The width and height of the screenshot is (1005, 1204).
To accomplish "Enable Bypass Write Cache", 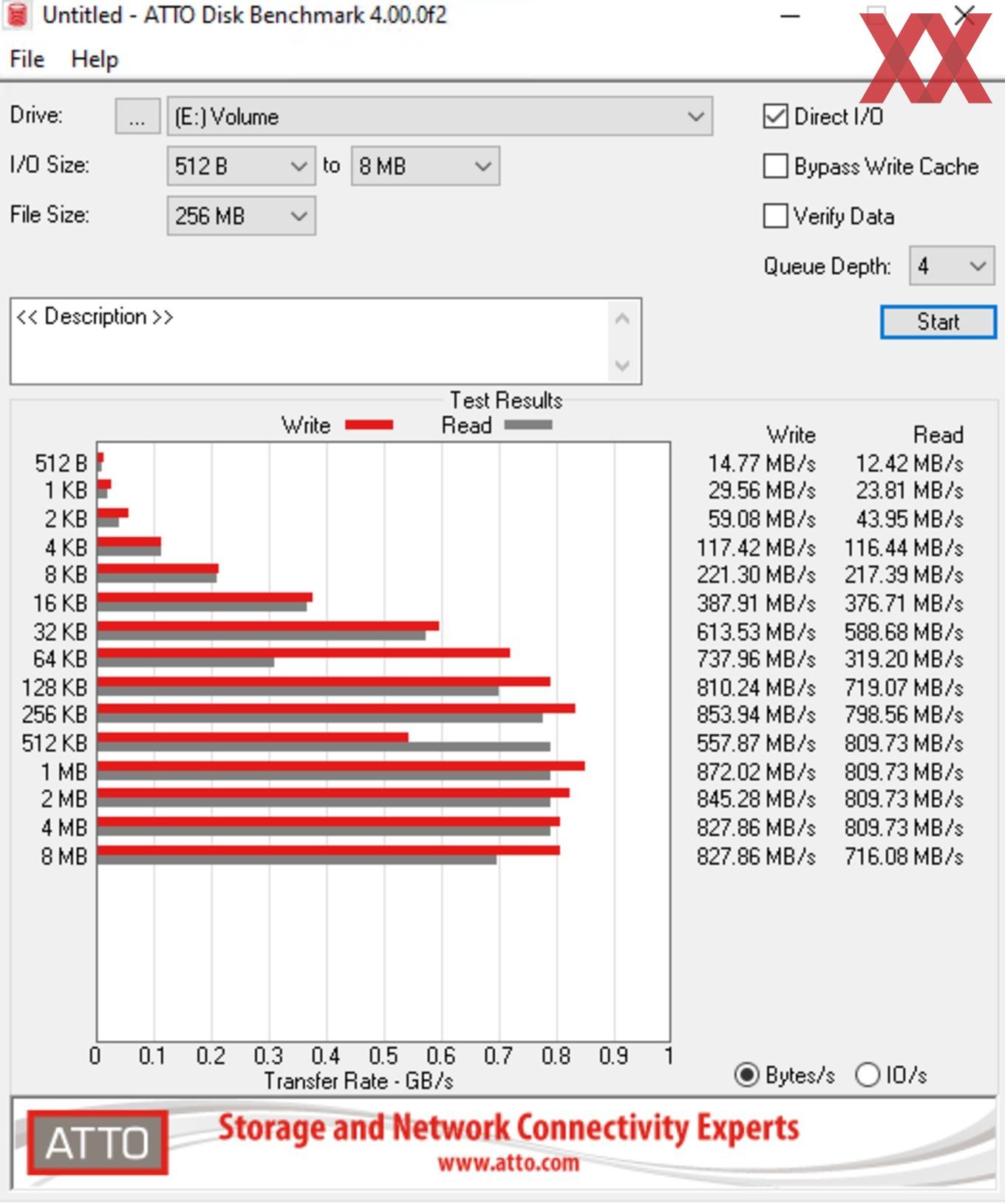I will click(x=775, y=166).
